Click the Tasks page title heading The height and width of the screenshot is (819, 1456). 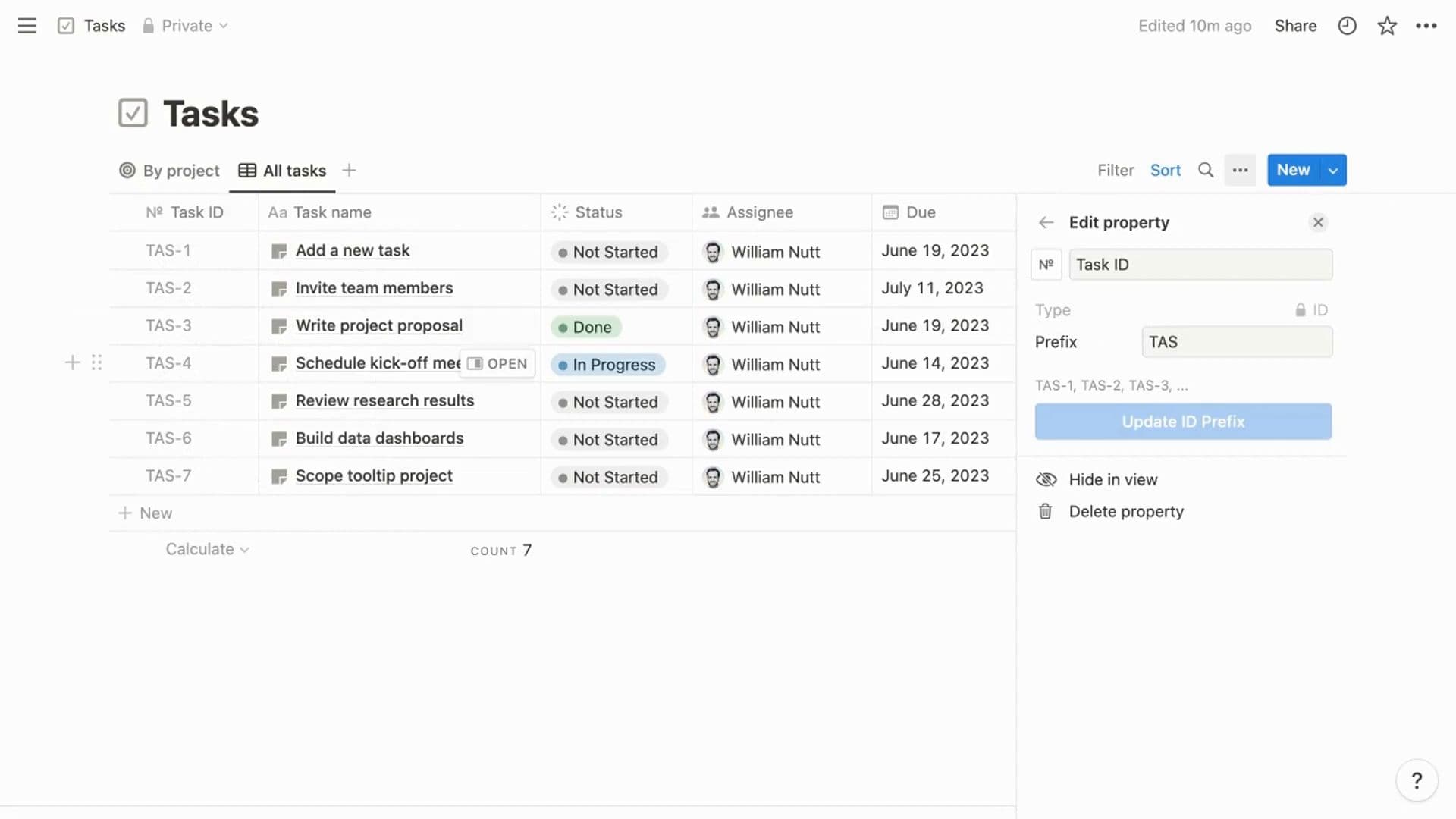point(211,114)
